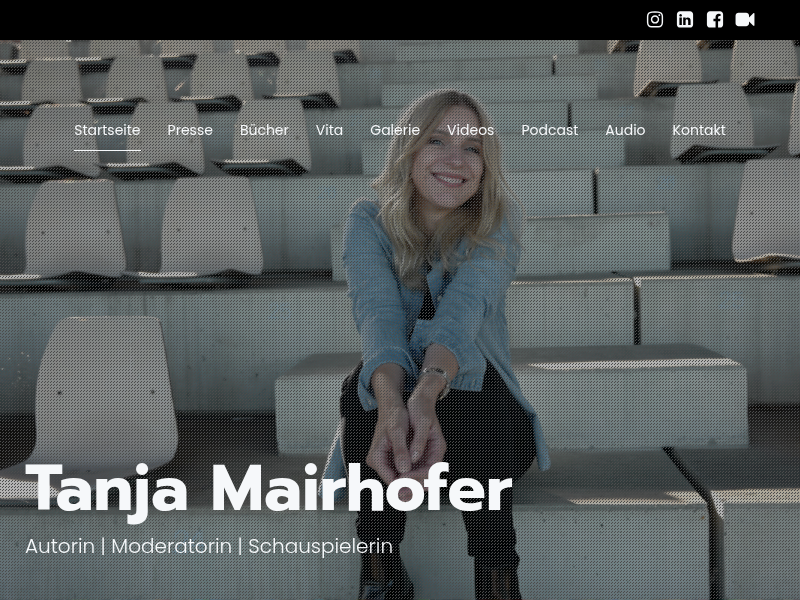
Task: Open the Galerie menu item
Action: click(395, 130)
